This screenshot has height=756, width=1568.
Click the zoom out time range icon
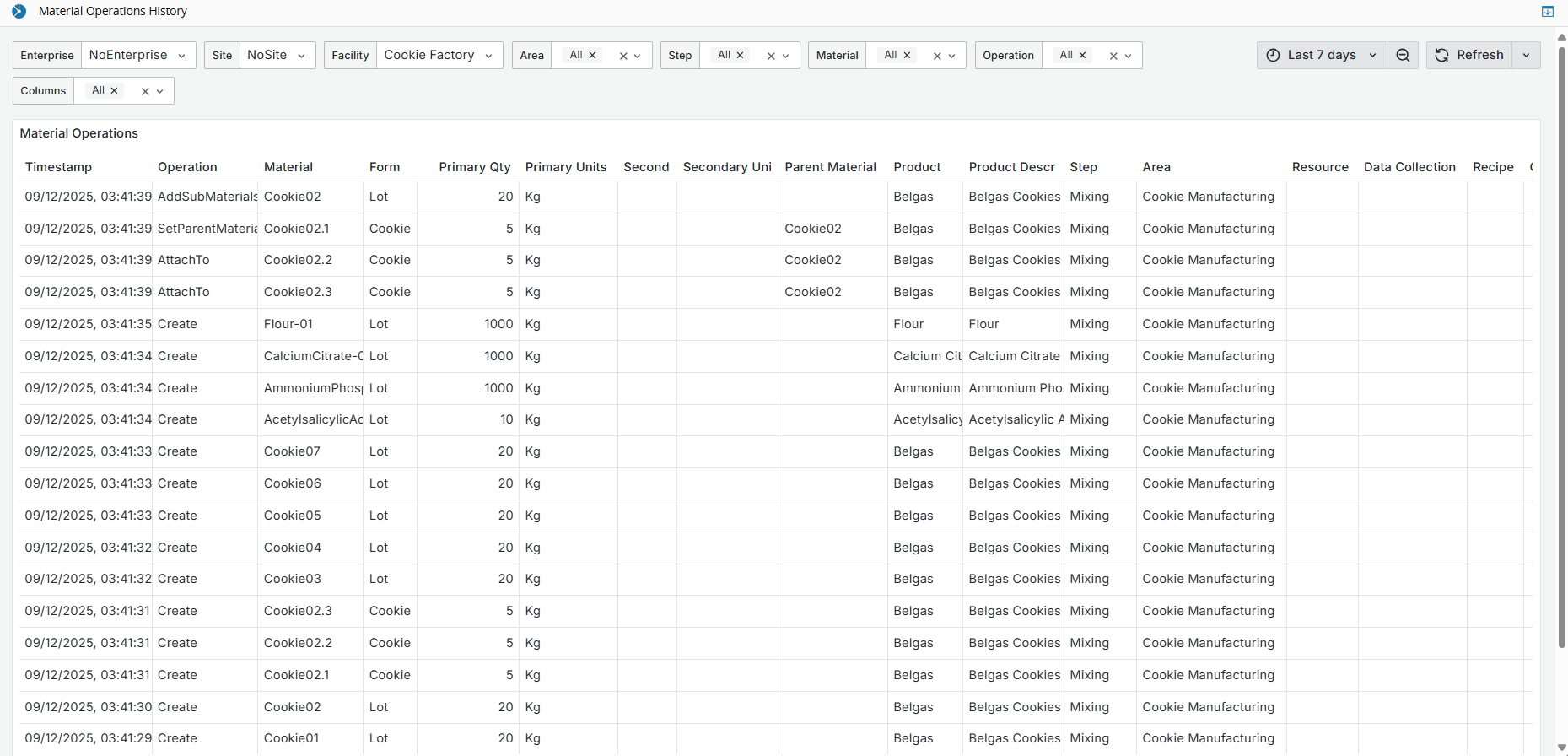(1403, 55)
